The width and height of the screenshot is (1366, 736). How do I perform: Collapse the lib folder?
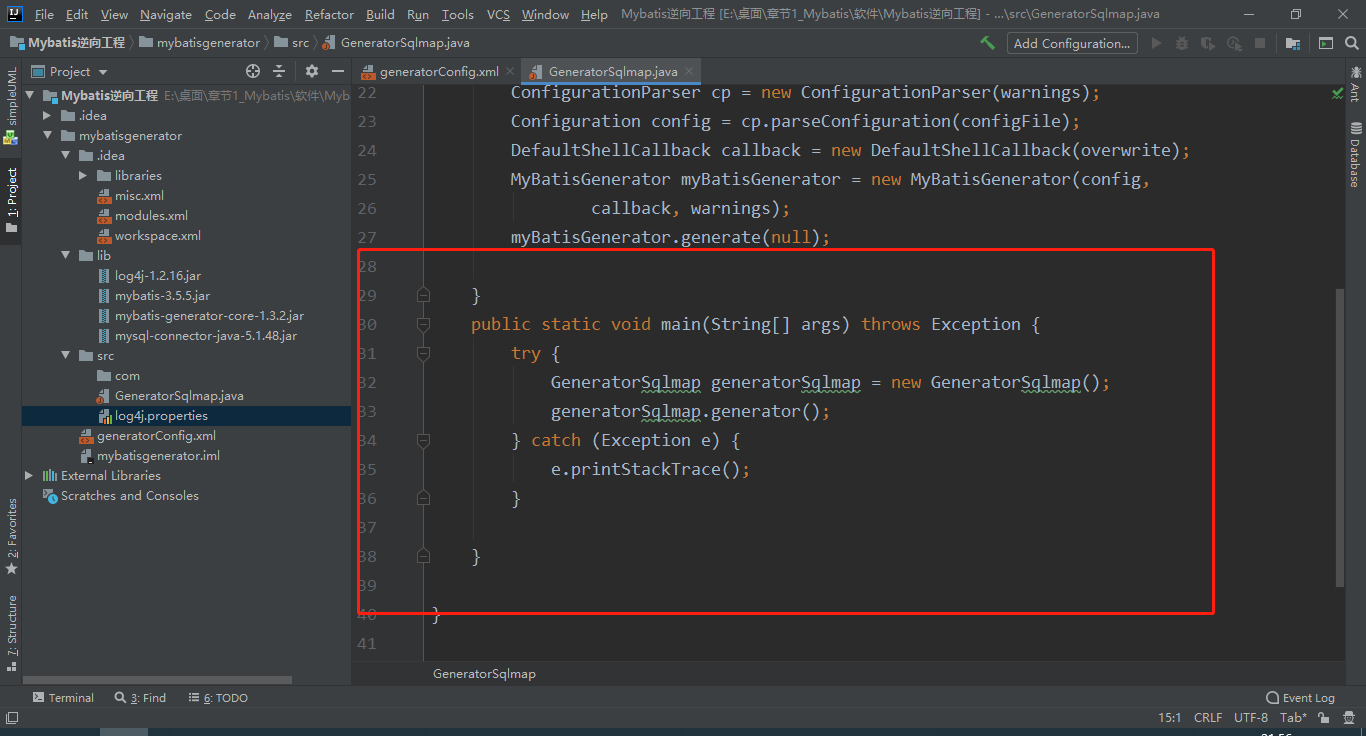pyautogui.click(x=66, y=256)
